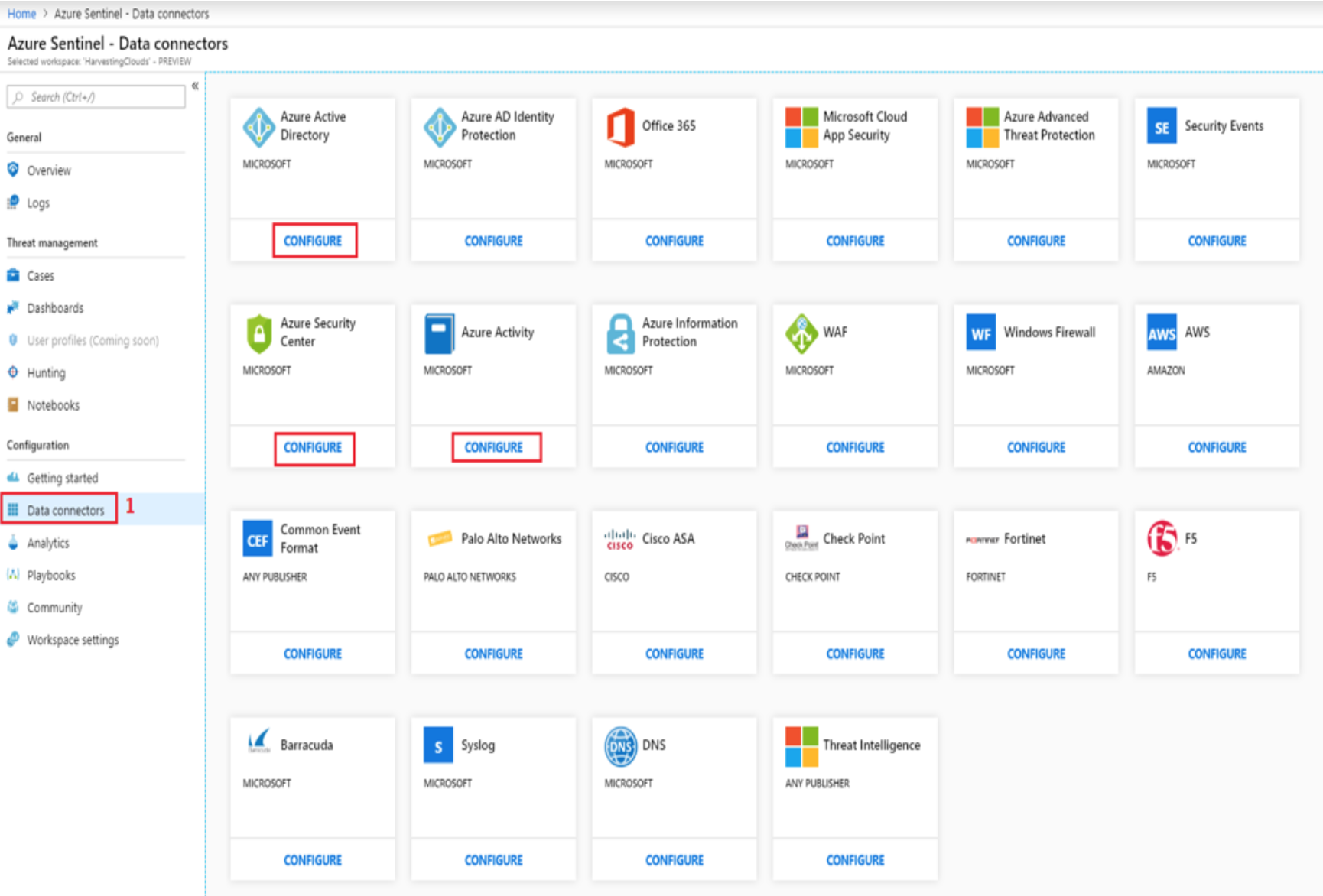The image size is (1323, 896).
Task: Click the Security Events SE icon
Action: 1162,126
